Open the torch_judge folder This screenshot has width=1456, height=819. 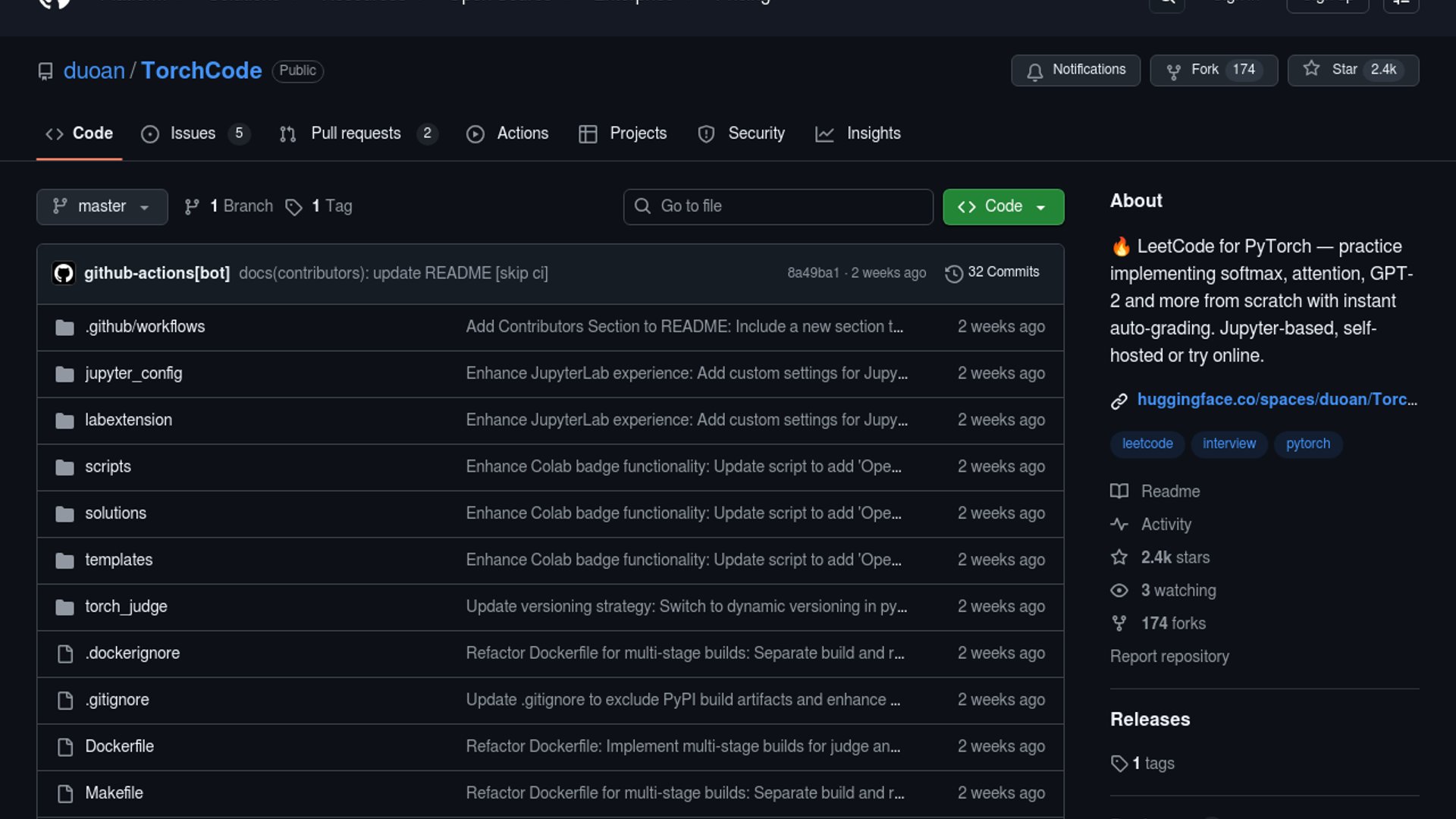coord(126,607)
